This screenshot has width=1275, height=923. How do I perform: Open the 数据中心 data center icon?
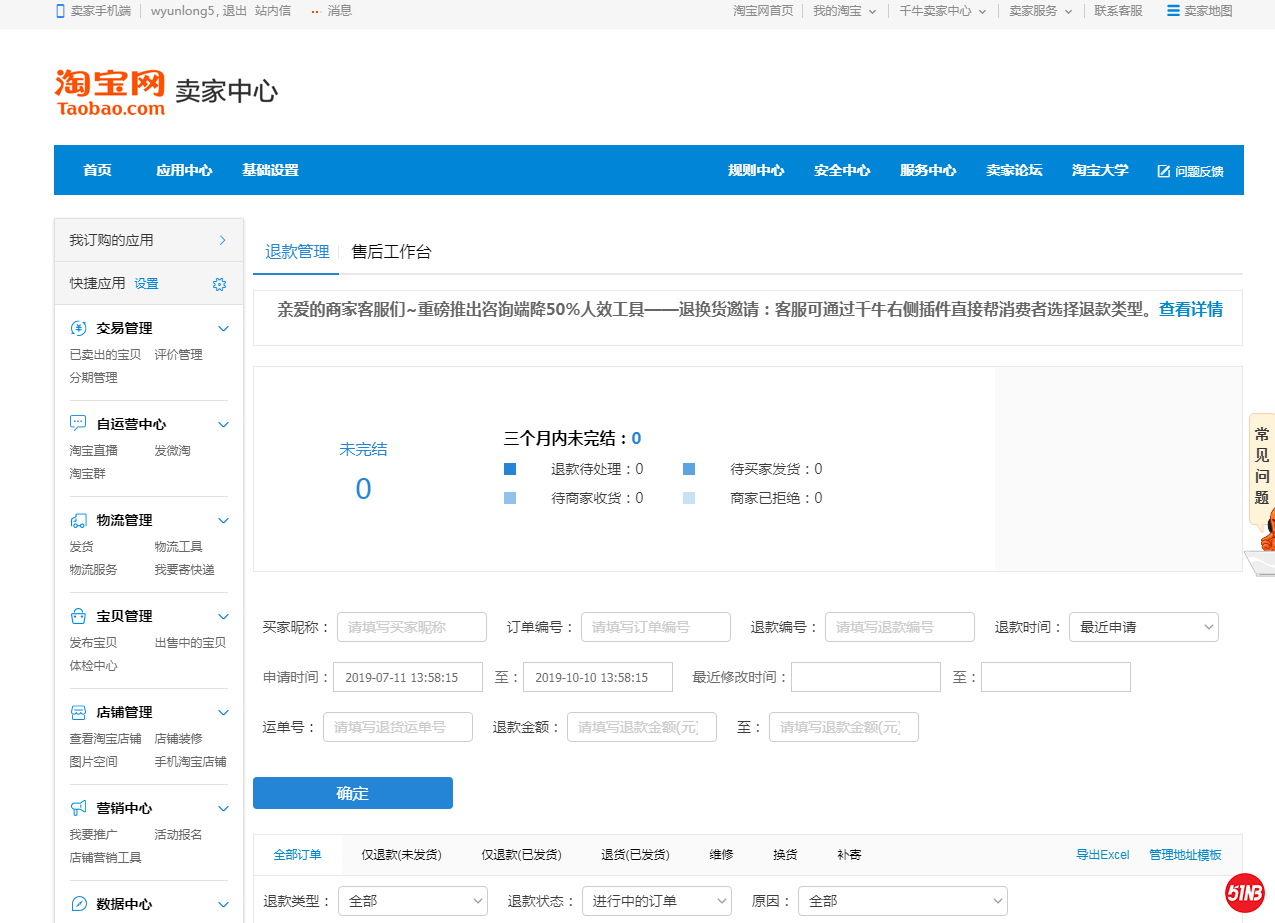point(78,903)
